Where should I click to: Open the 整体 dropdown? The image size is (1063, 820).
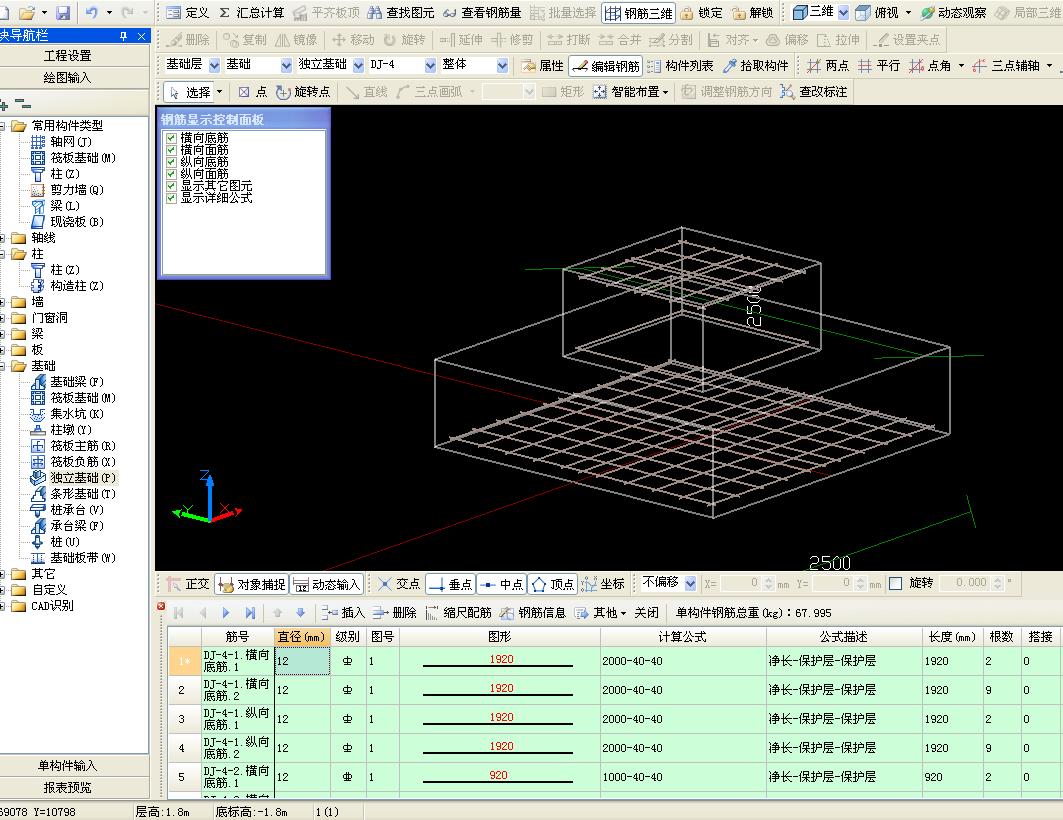point(502,66)
